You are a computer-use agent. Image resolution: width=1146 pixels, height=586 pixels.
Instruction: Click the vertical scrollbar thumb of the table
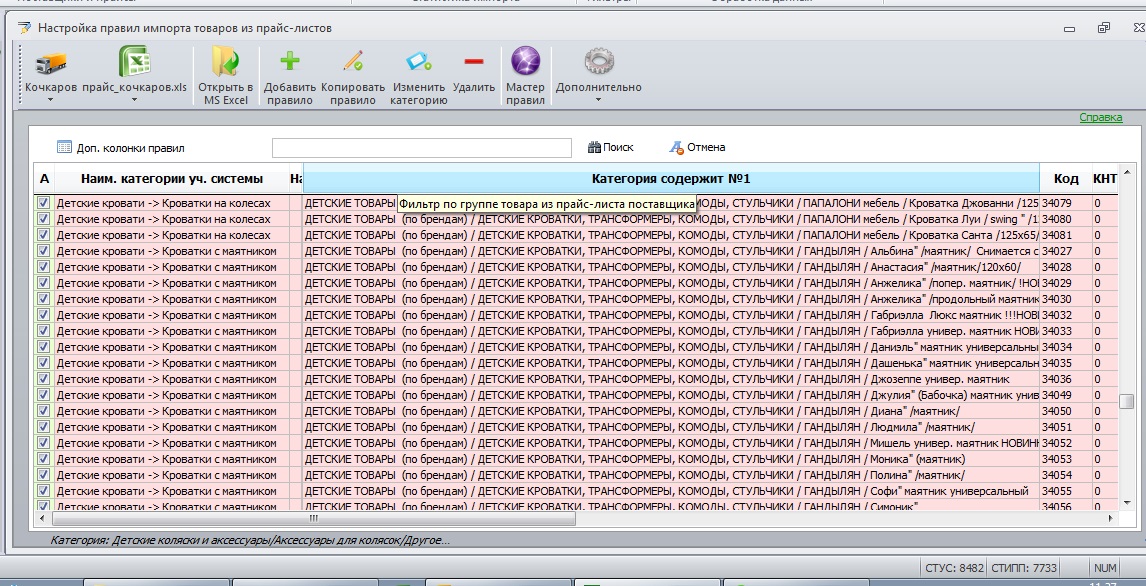point(1126,400)
